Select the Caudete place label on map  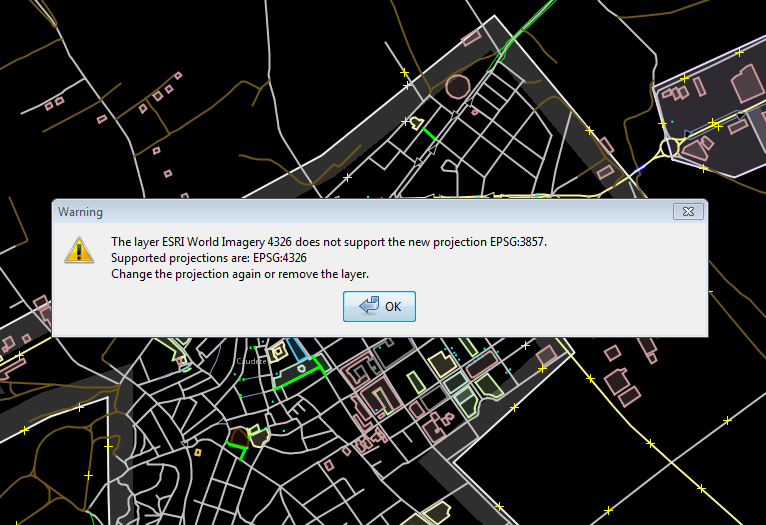click(249, 361)
